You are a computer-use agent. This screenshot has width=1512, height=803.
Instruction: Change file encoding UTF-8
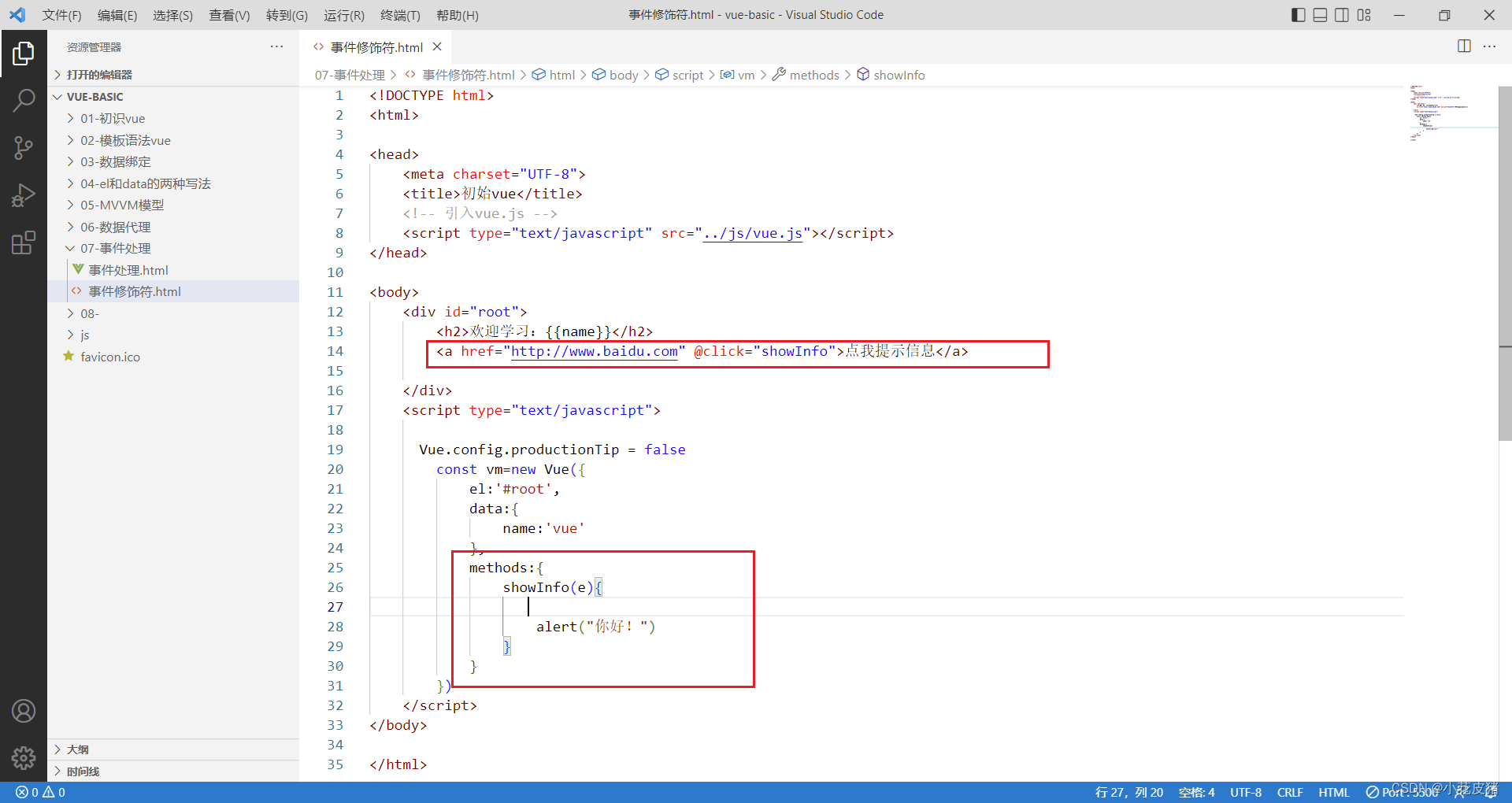(x=1246, y=792)
